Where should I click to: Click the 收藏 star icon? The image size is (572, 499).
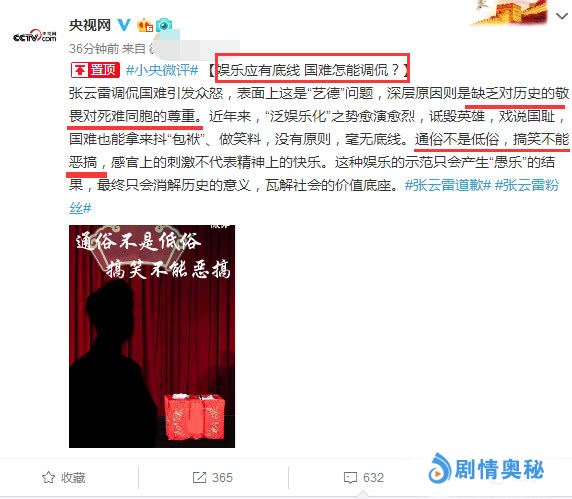pyautogui.click(x=49, y=477)
